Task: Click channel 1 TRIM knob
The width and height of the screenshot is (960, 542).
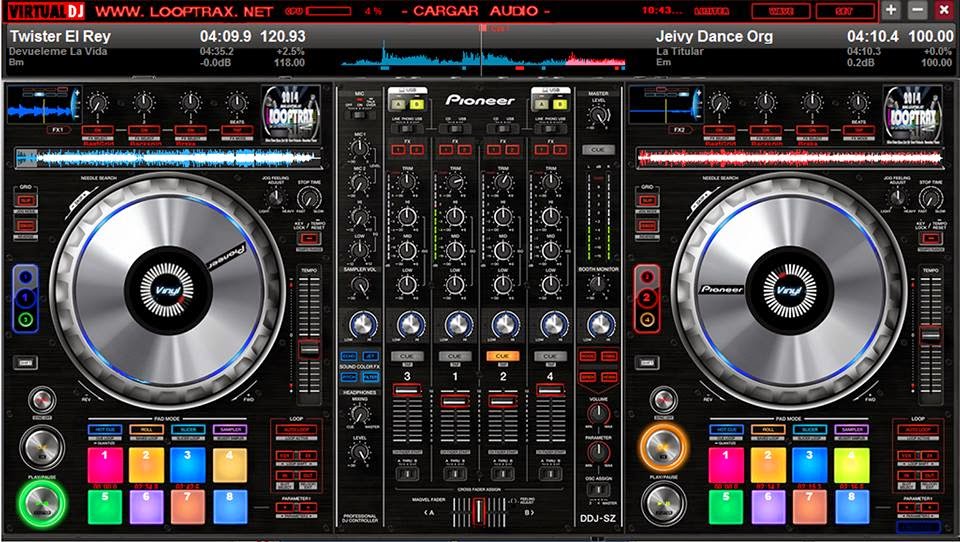Action: 455,181
